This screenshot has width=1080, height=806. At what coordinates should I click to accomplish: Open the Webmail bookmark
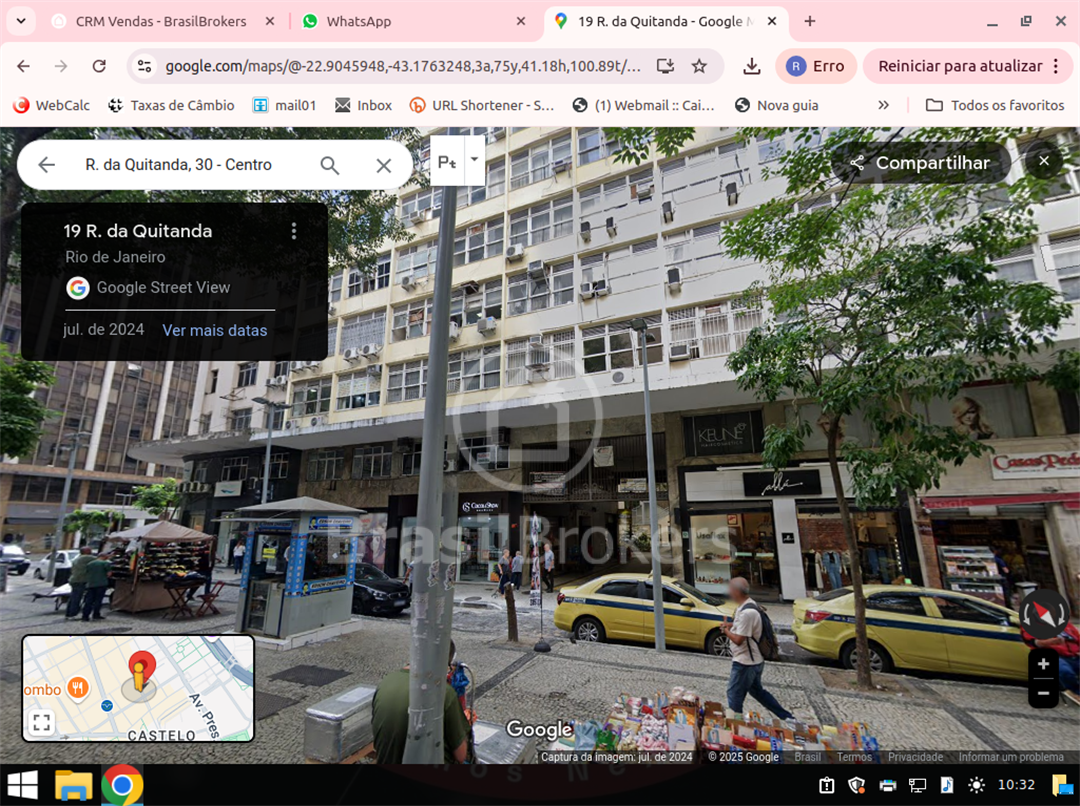[643, 105]
